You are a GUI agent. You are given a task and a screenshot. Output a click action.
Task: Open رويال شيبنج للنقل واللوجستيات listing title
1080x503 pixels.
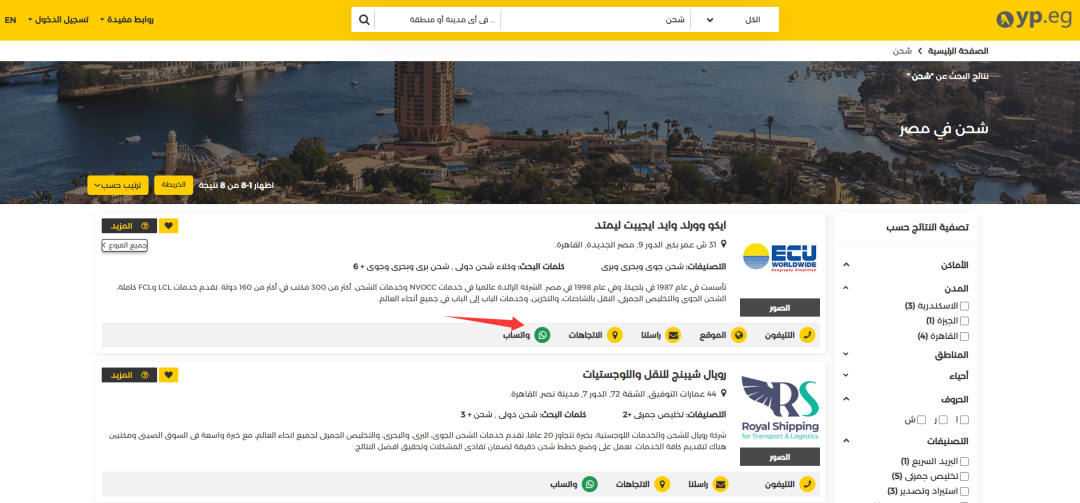[x=655, y=376]
